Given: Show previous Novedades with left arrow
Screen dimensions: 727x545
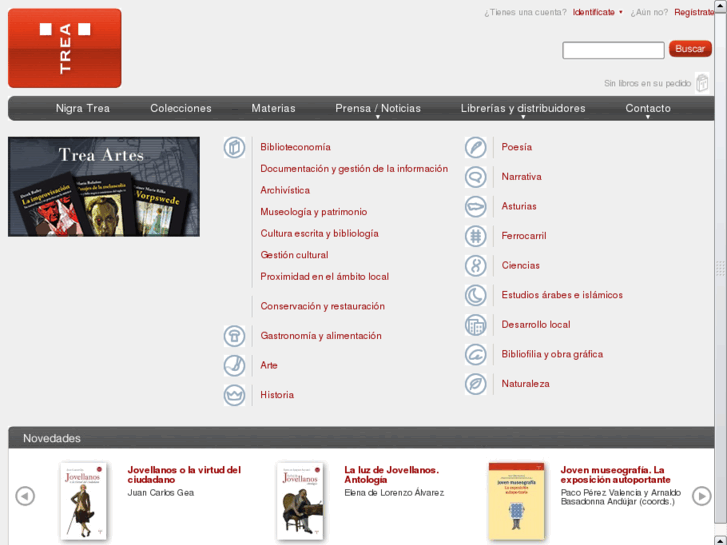Looking at the screenshot, I should click(25, 496).
